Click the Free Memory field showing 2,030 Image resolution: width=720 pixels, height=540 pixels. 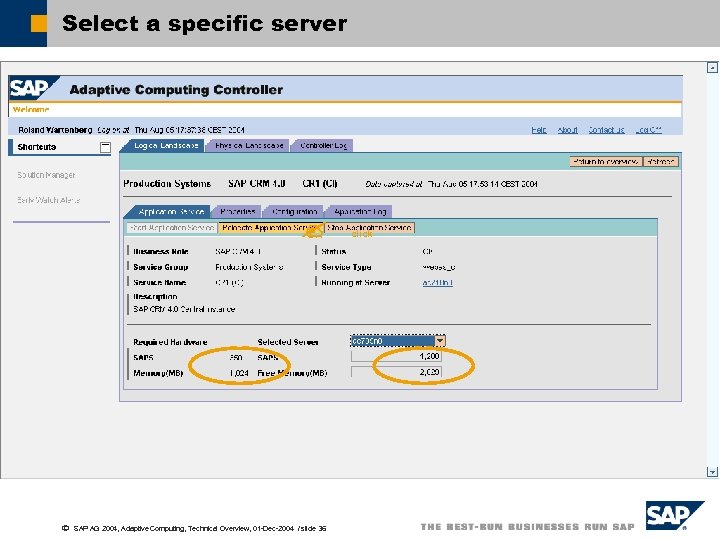tap(396, 372)
